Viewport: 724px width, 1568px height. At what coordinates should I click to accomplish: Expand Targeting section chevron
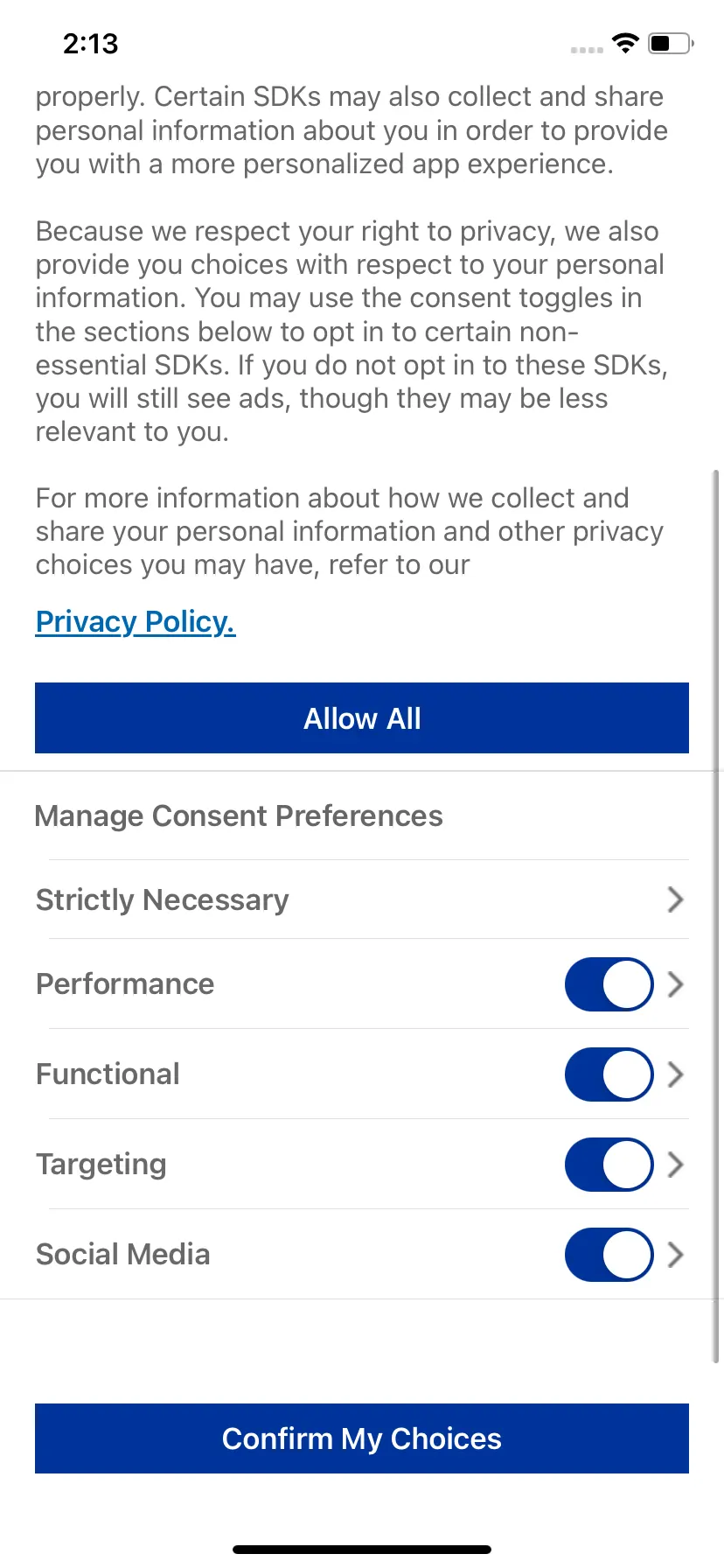[x=675, y=1165]
